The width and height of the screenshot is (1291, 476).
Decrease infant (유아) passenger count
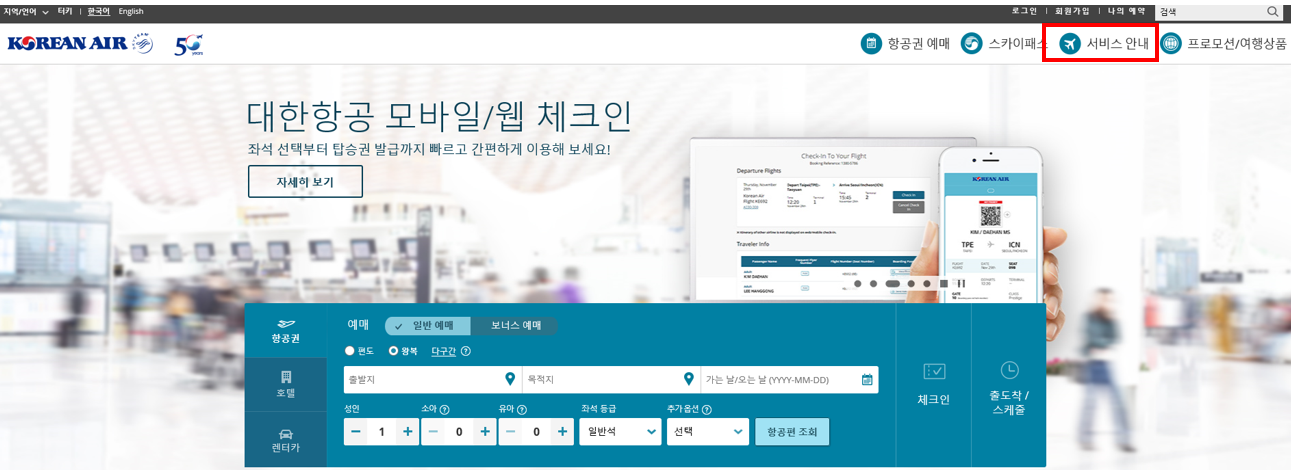510,432
